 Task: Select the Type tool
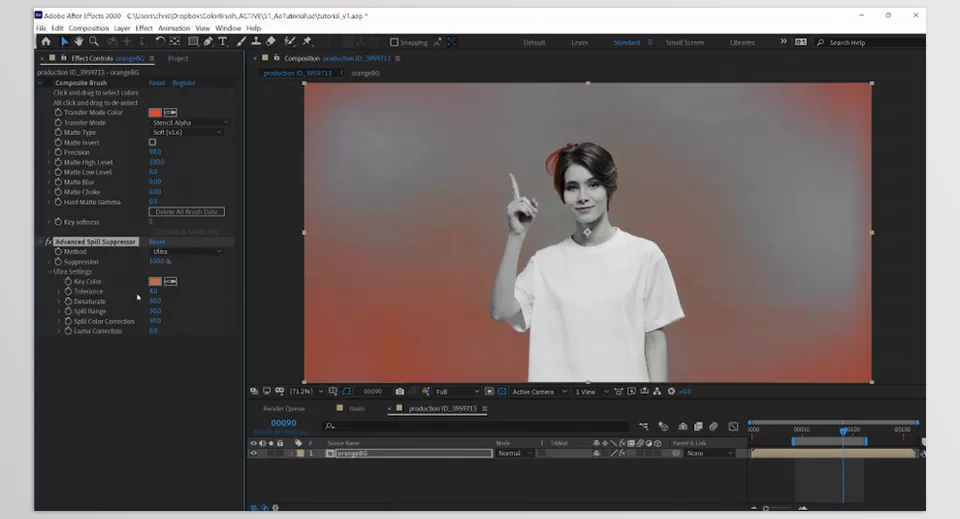(223, 42)
